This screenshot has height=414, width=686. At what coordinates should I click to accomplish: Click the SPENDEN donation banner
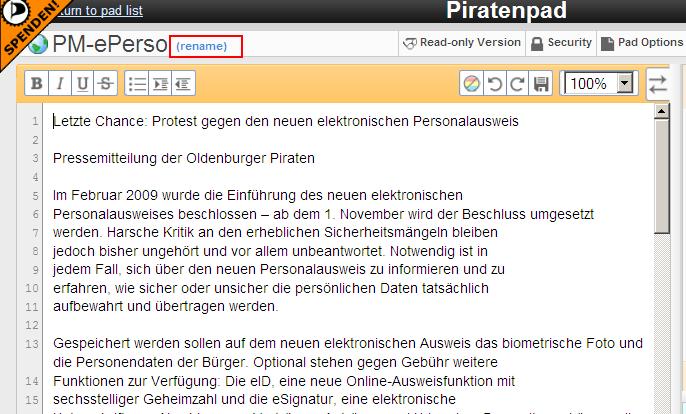pyautogui.click(x=25, y=27)
